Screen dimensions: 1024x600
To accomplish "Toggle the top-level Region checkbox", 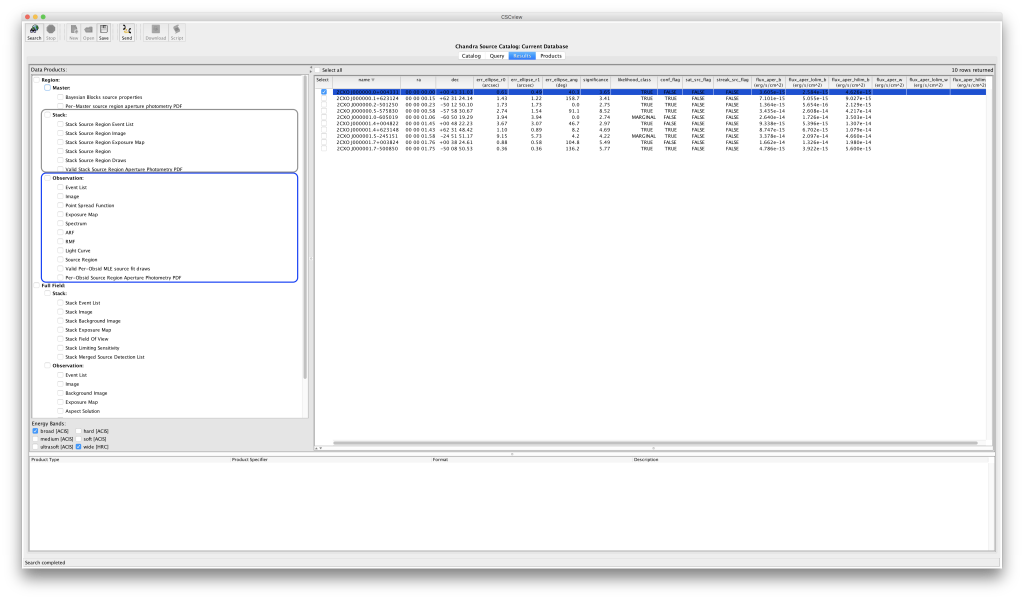I will [x=37, y=80].
